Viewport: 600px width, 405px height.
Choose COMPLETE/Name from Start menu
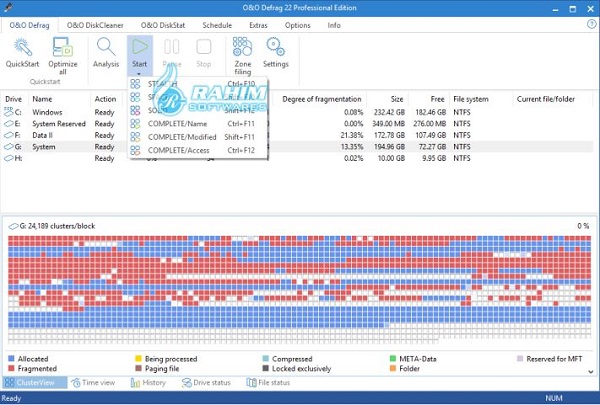[x=198, y=124]
